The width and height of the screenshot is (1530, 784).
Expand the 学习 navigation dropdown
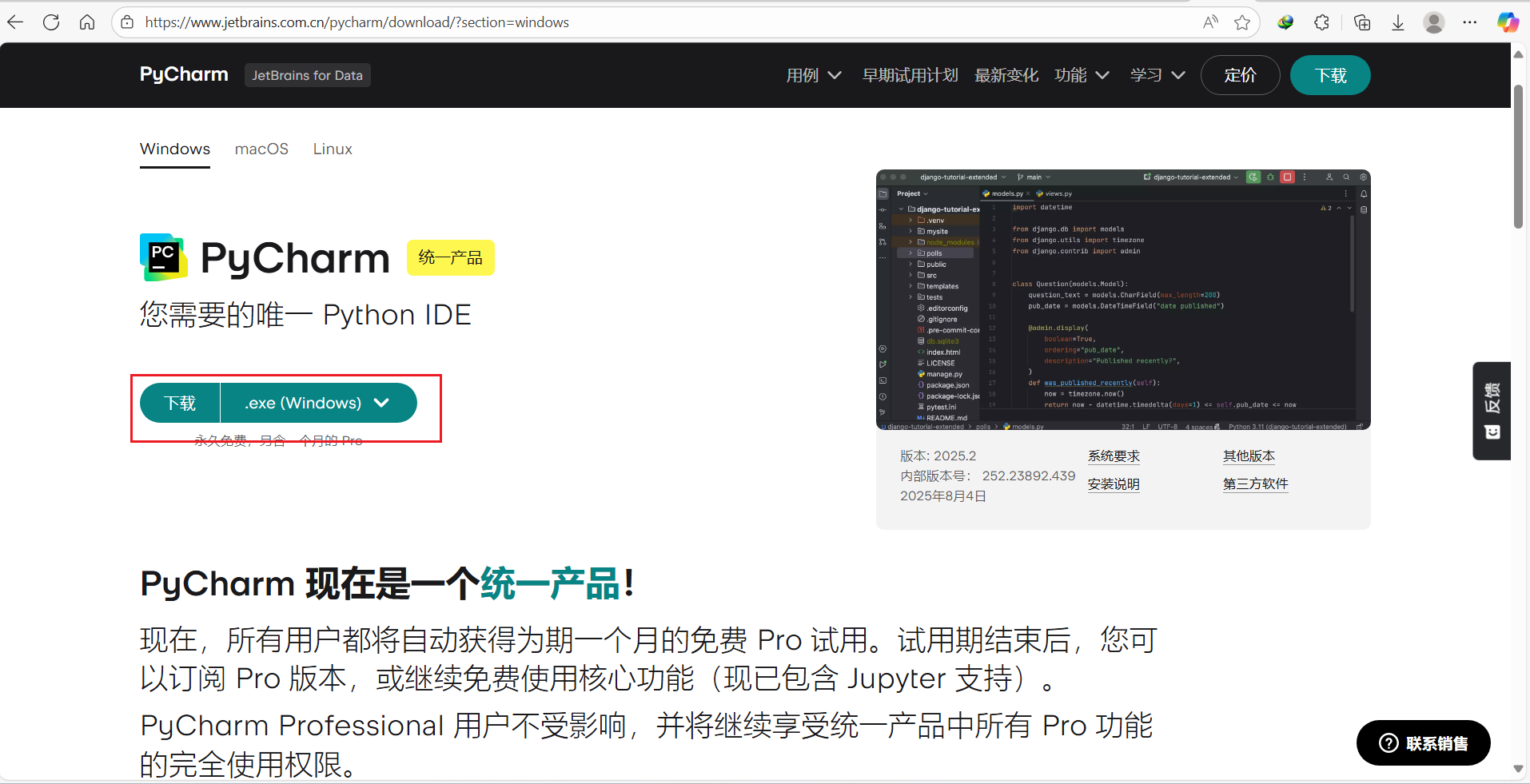(1157, 75)
